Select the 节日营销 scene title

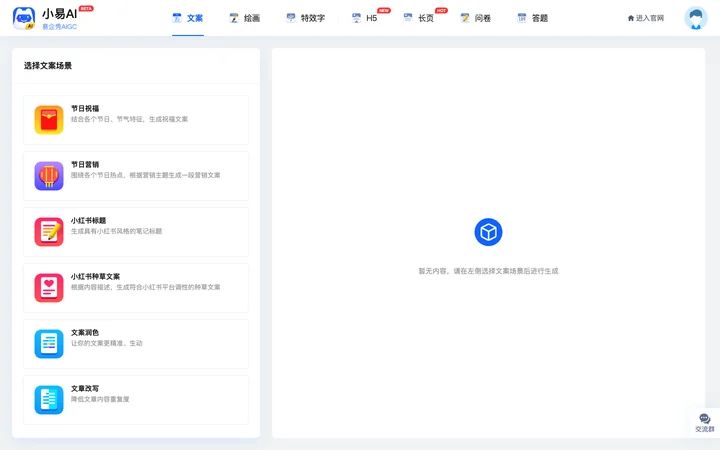pyautogui.click(x=85, y=164)
